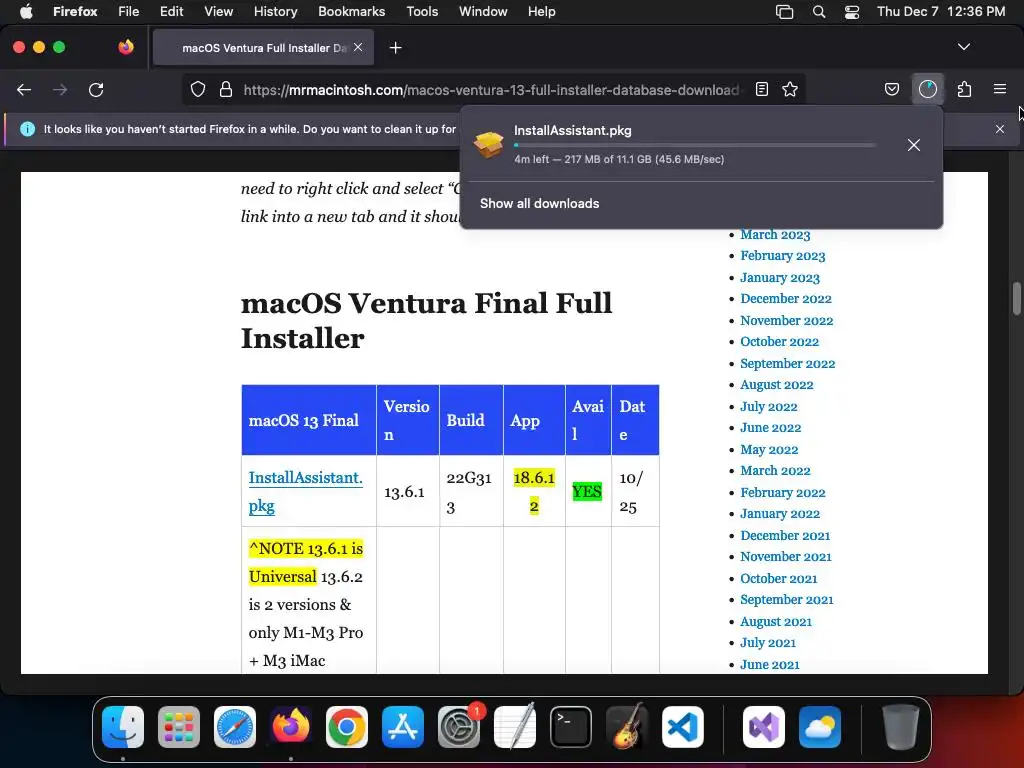
Task: Open the Weather app from the Dock
Action: [820, 727]
